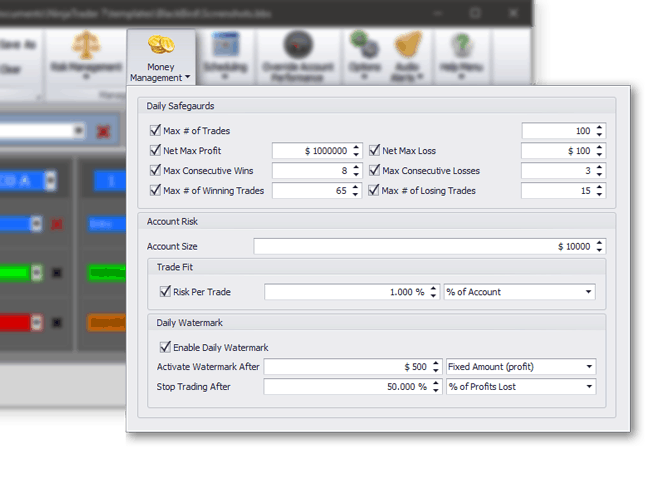Decrease the Stop Trading After percentage

(x=436, y=390)
